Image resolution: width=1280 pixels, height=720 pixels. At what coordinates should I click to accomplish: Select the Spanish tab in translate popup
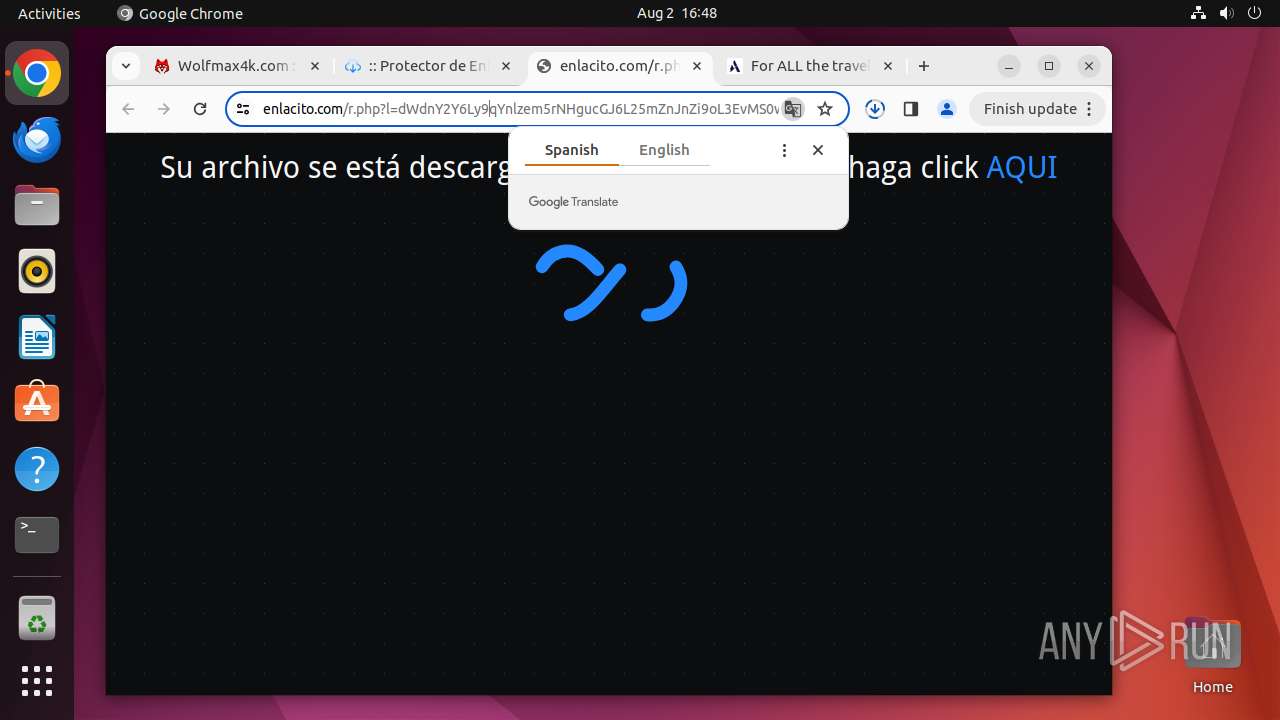click(571, 150)
